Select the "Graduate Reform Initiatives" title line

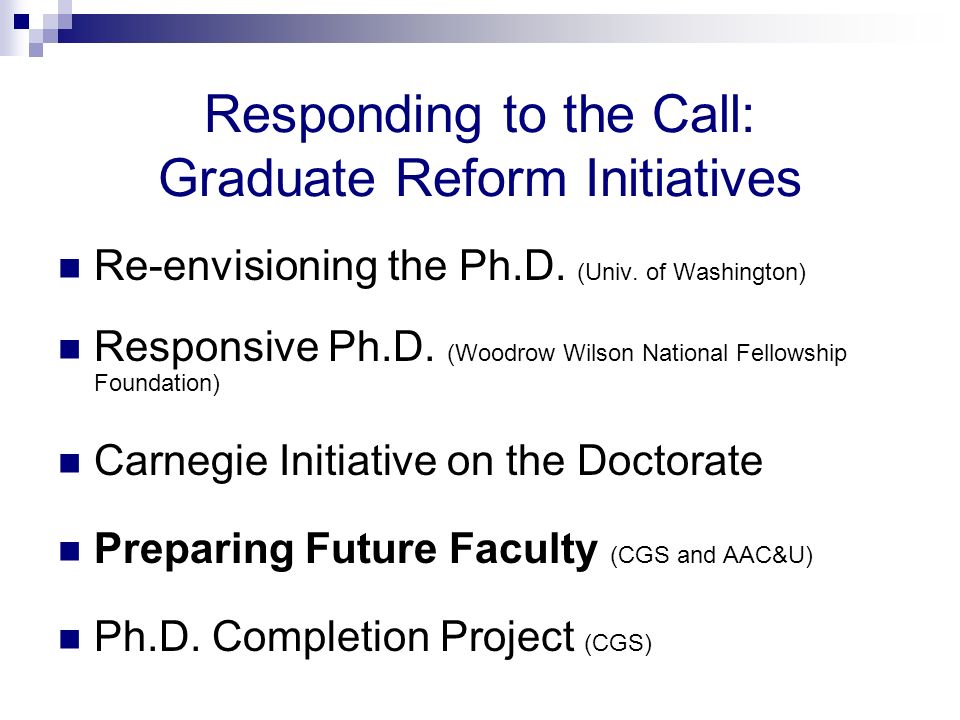click(479, 178)
